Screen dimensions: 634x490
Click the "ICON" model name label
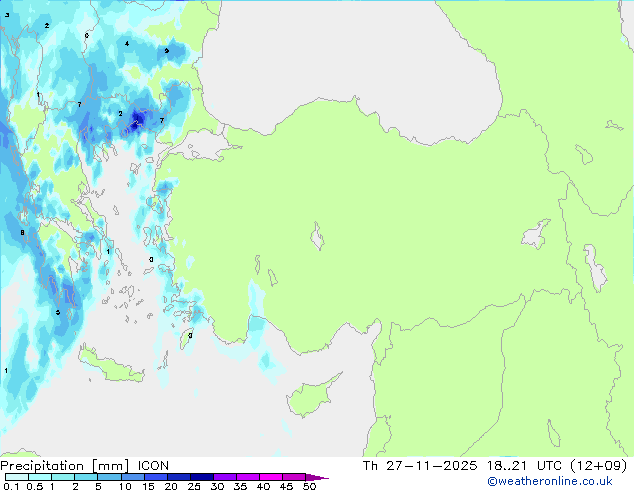[153, 466]
